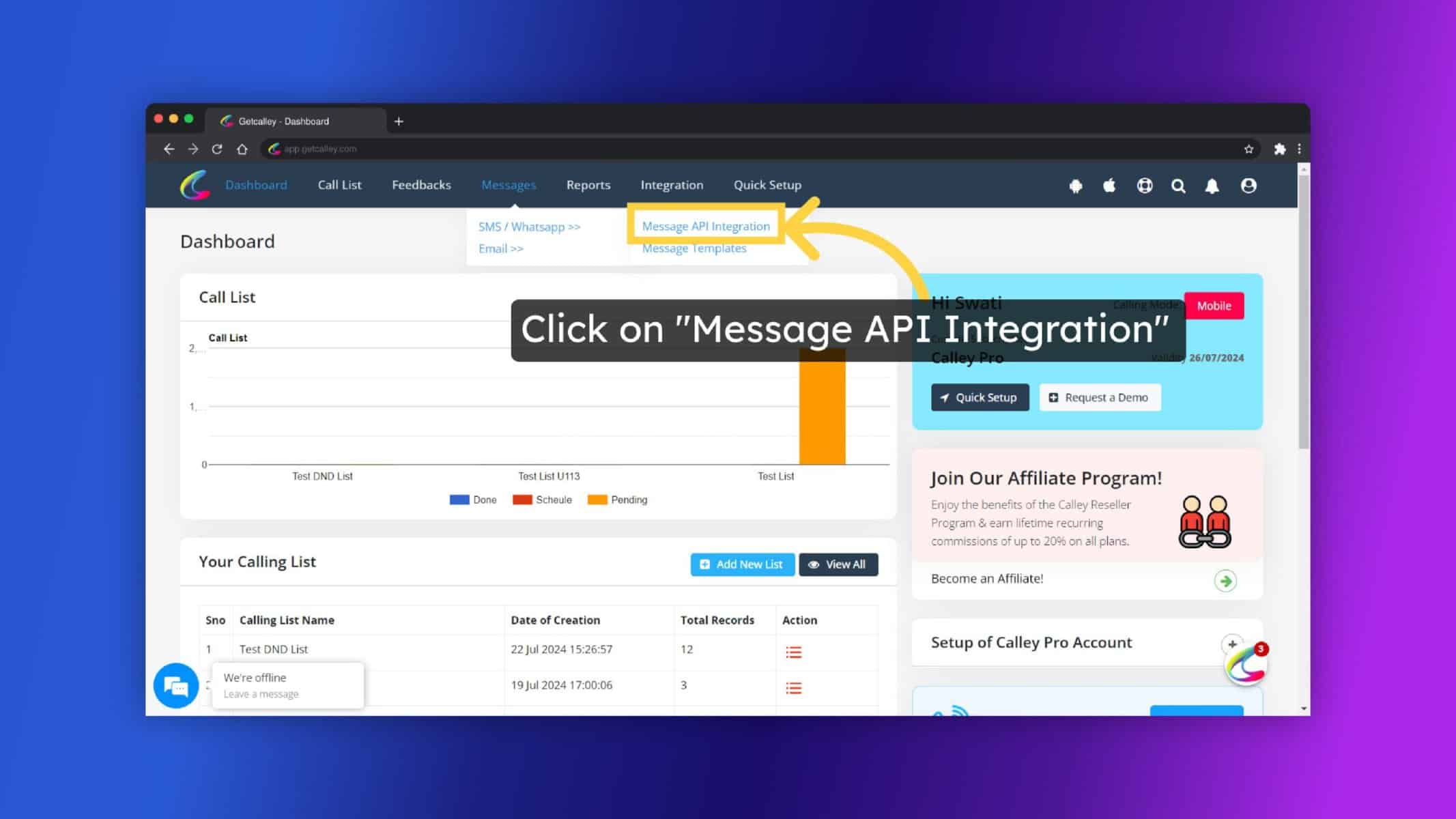The width and height of the screenshot is (1456, 819).
Task: Click the search icon in top navigation
Action: [x=1178, y=186]
